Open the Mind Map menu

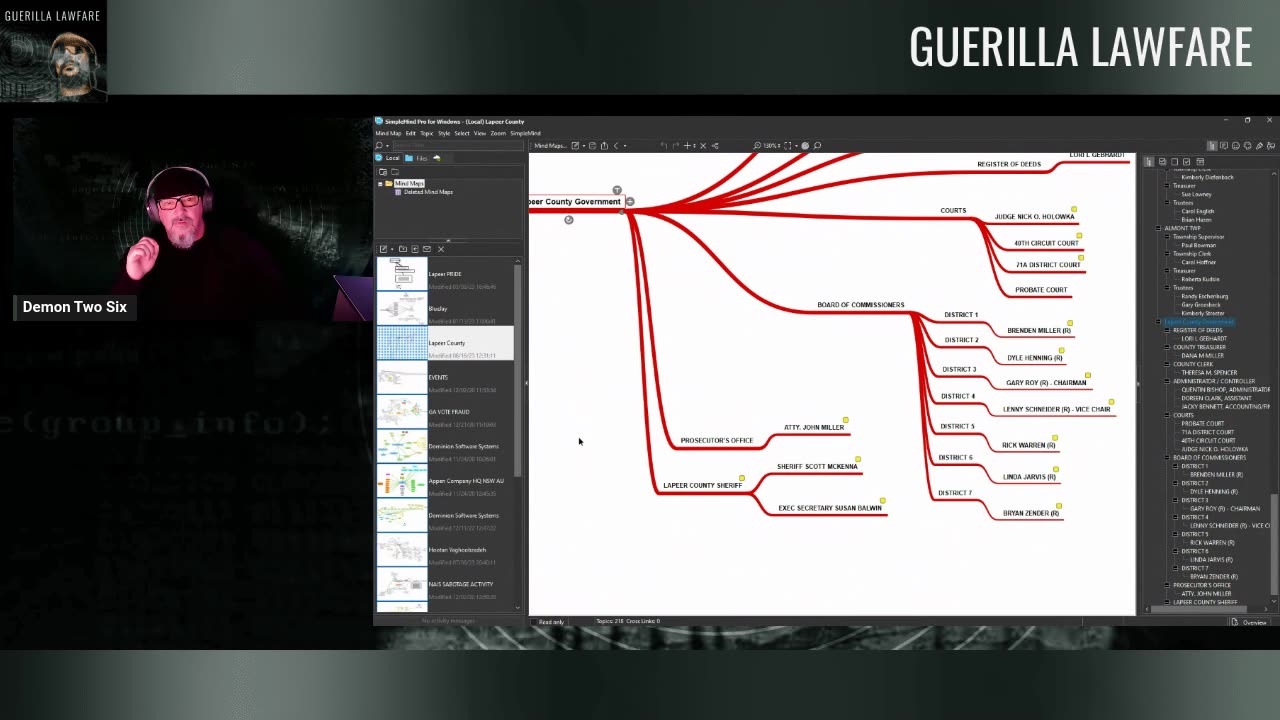pyautogui.click(x=388, y=133)
